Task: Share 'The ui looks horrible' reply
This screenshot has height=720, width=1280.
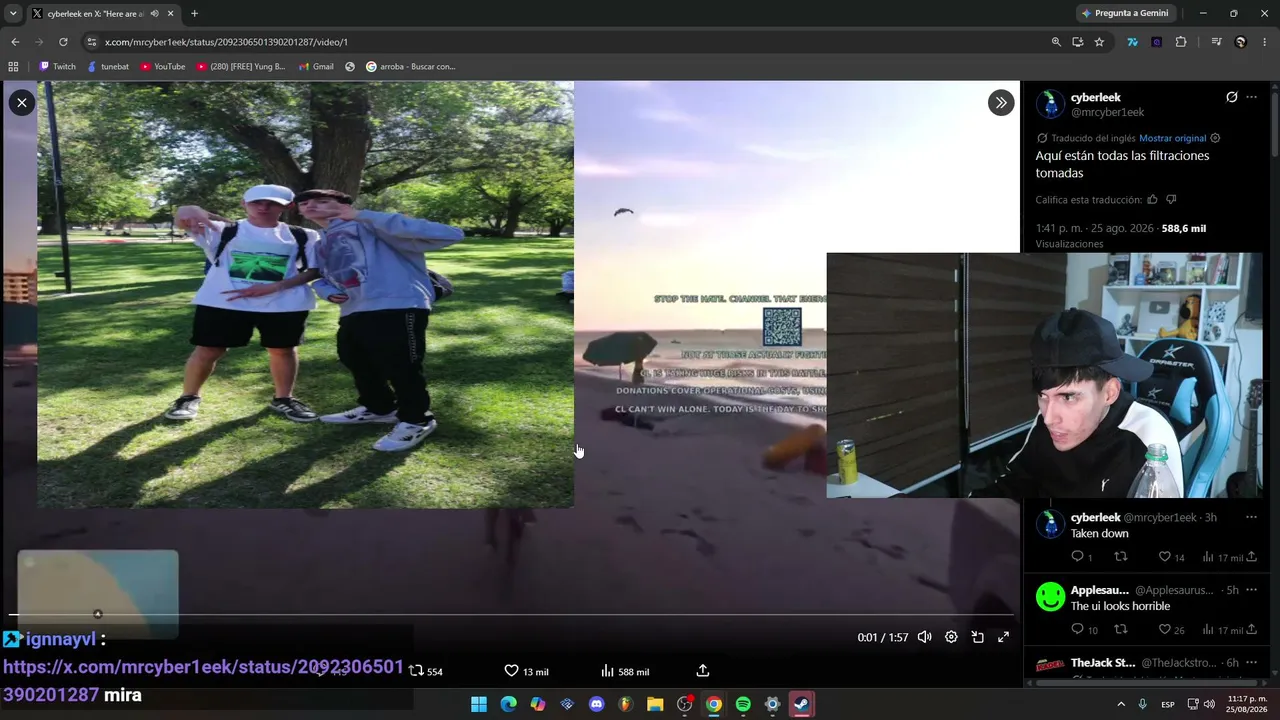Action: (x=1251, y=630)
